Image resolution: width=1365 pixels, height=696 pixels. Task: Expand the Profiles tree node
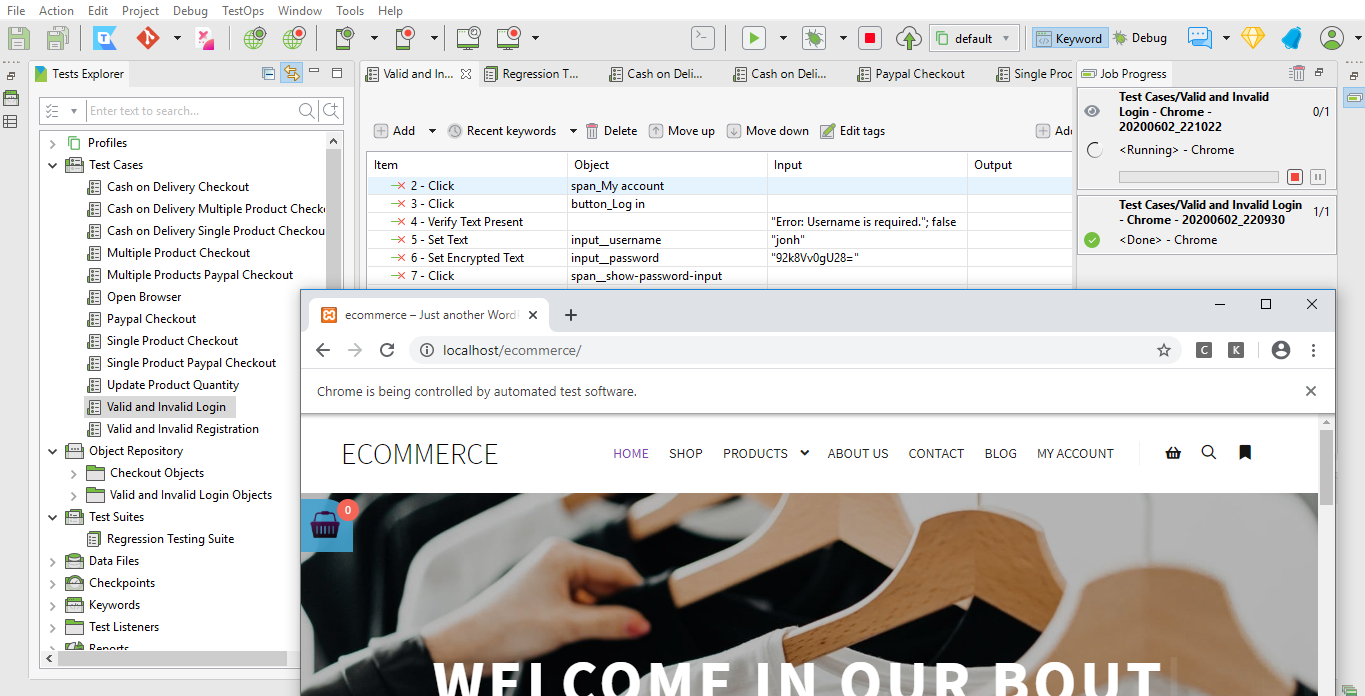coord(53,143)
